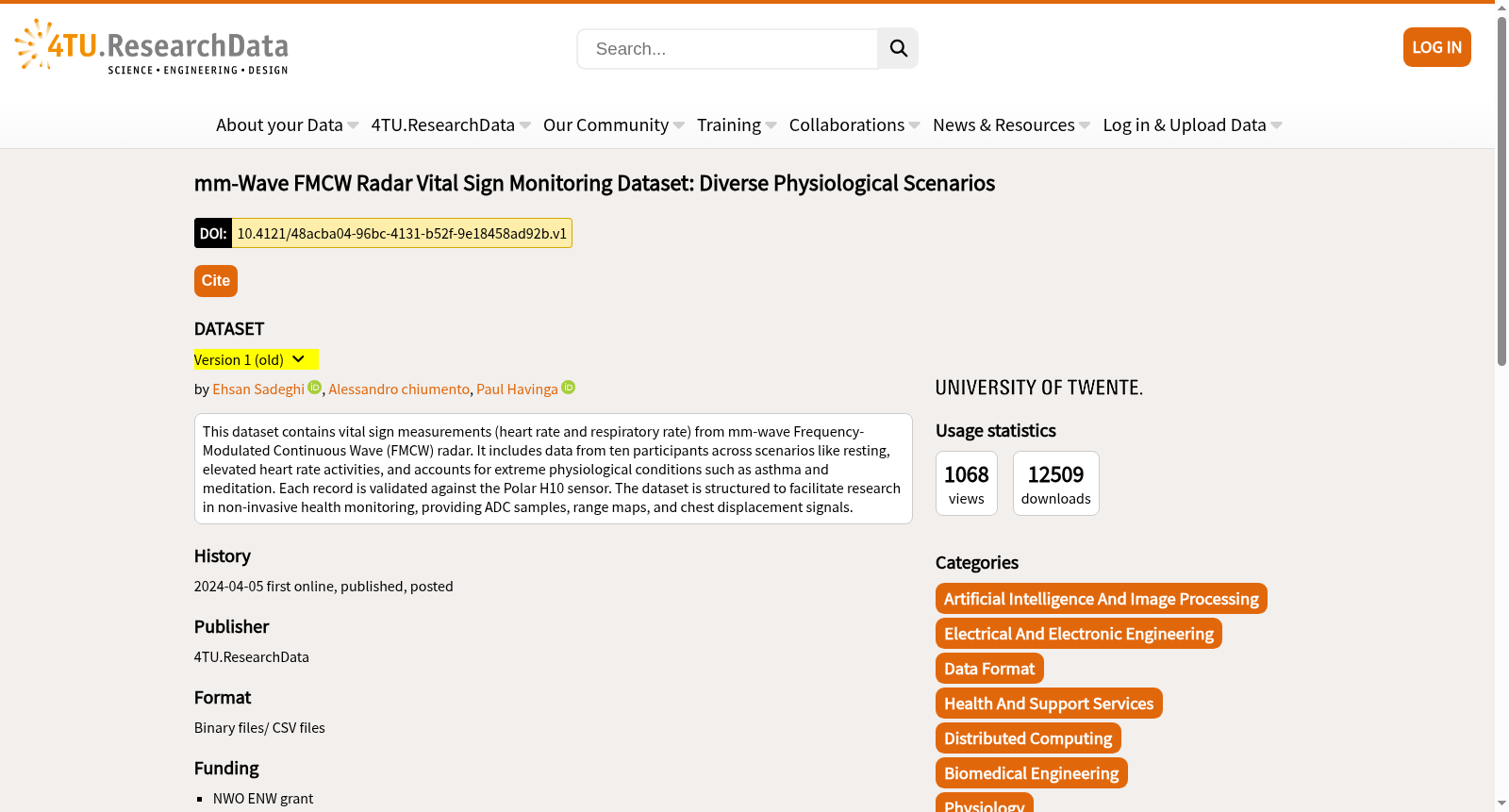Open the News & Resources menu

(1011, 124)
